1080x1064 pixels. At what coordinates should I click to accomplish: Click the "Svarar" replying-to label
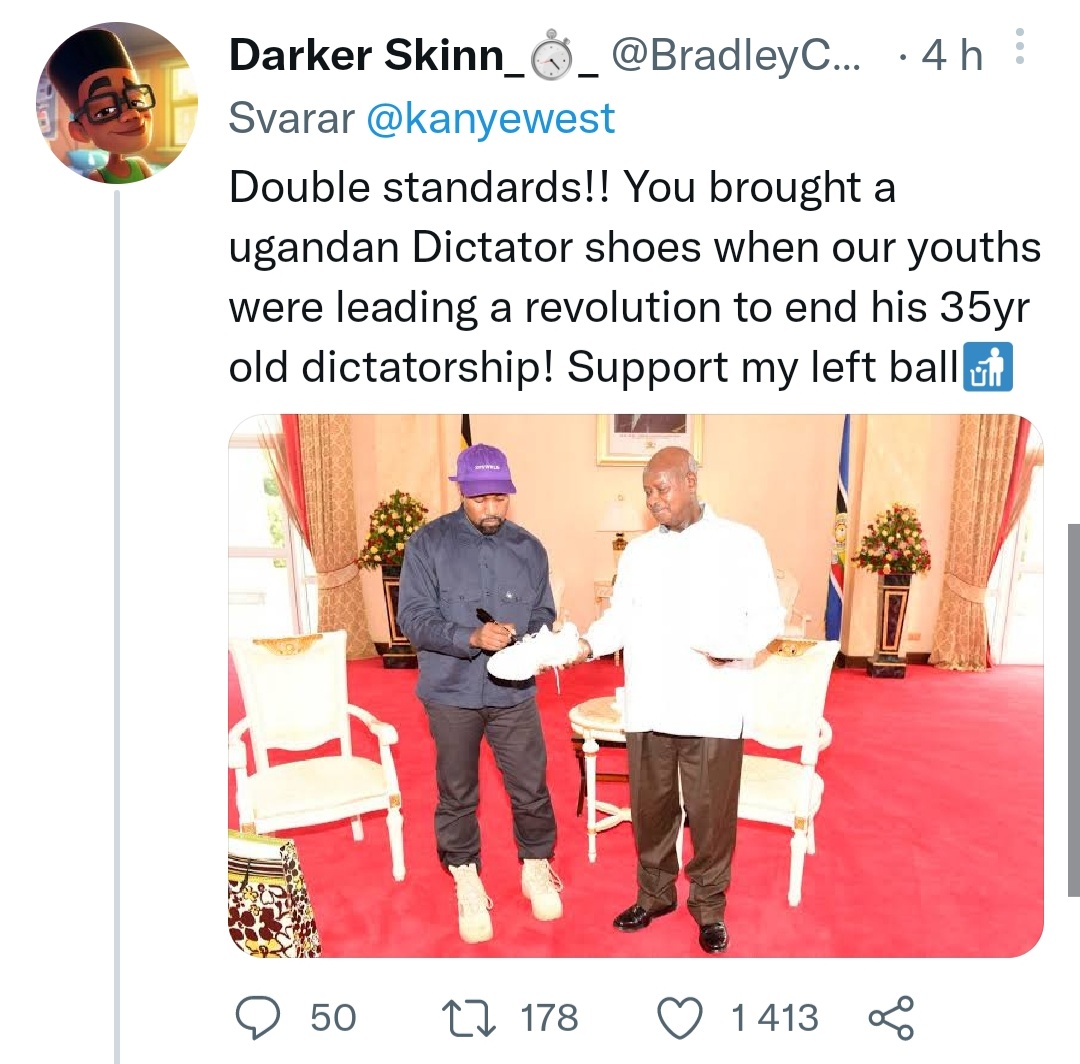click(x=291, y=119)
